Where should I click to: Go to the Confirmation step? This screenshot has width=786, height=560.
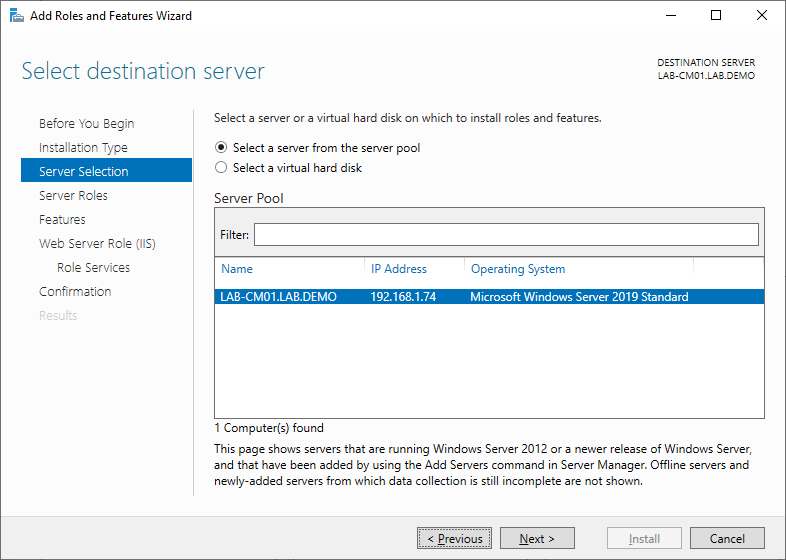point(75,292)
